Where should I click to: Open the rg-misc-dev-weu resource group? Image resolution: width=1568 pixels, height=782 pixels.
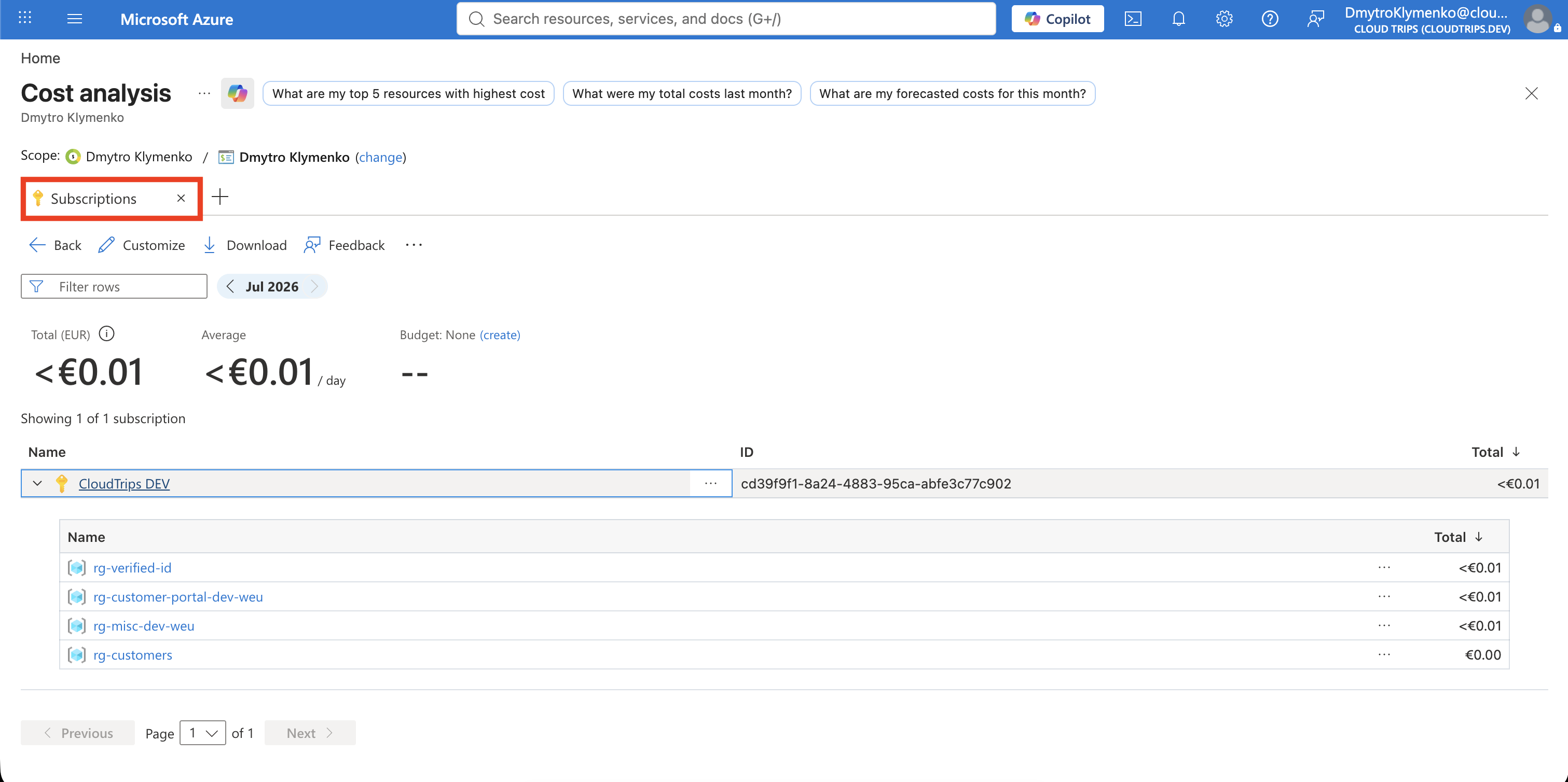point(144,625)
